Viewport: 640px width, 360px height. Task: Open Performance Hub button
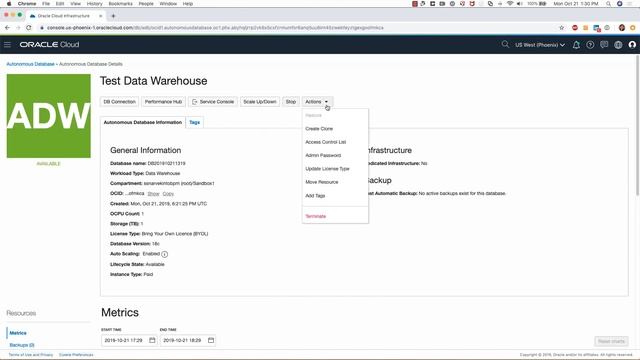coord(163,102)
